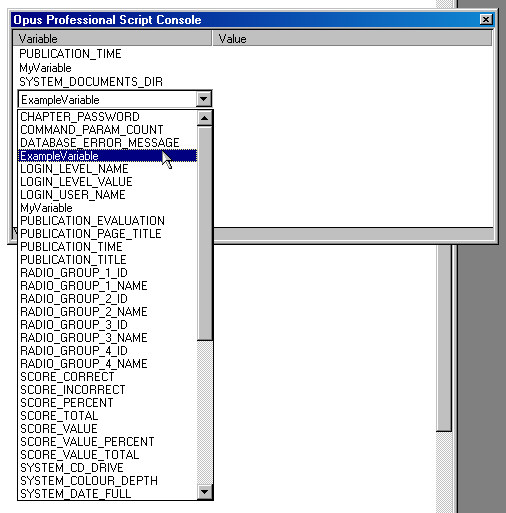Click the dropdown list scroll down arrow
This screenshot has width=506, height=513.
(204, 492)
